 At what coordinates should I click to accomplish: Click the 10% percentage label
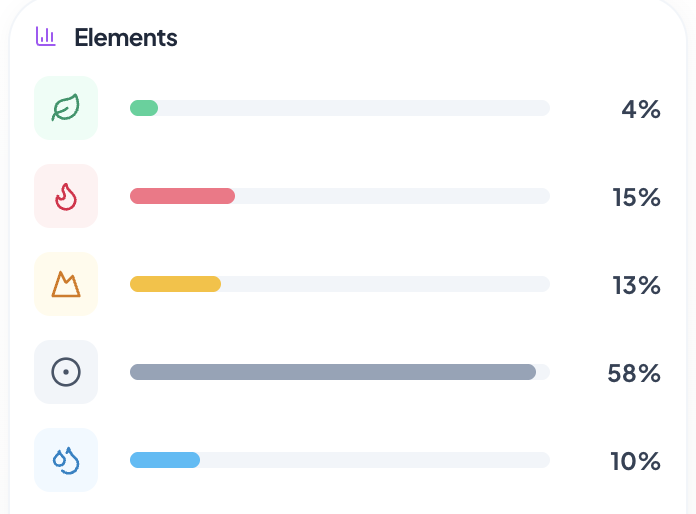635,461
